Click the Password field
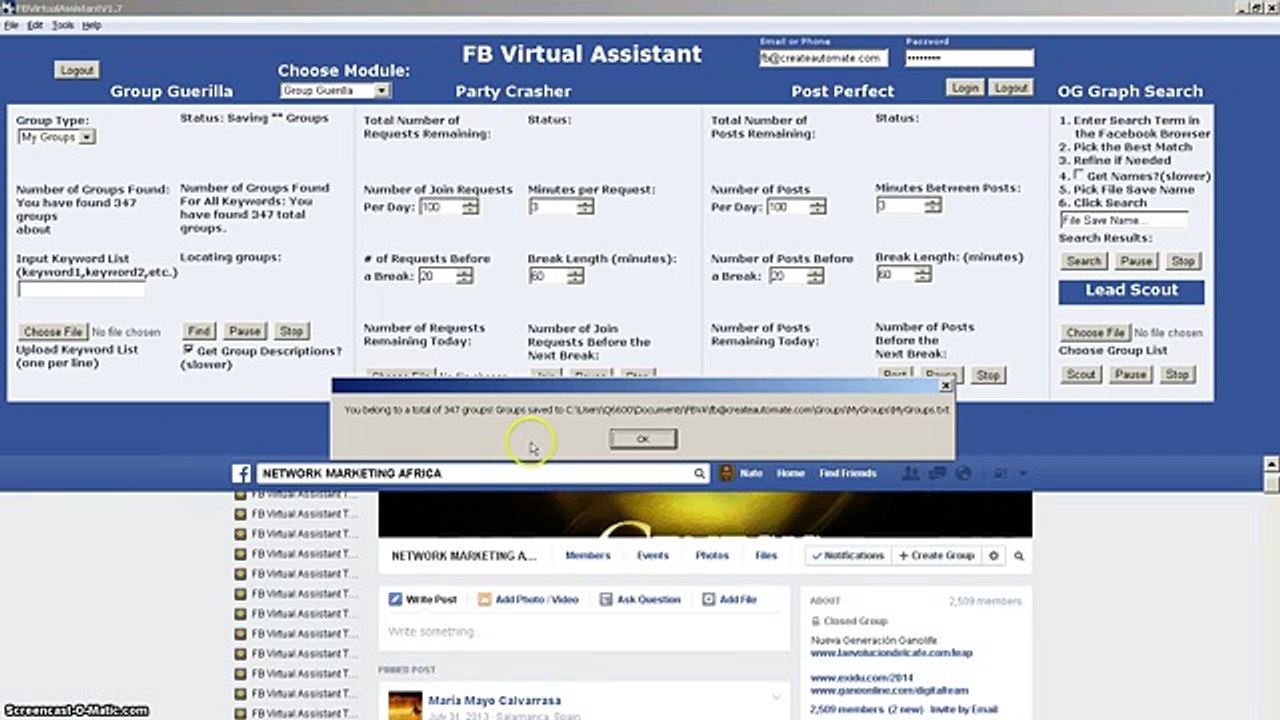Image resolution: width=1280 pixels, height=720 pixels. (969, 59)
